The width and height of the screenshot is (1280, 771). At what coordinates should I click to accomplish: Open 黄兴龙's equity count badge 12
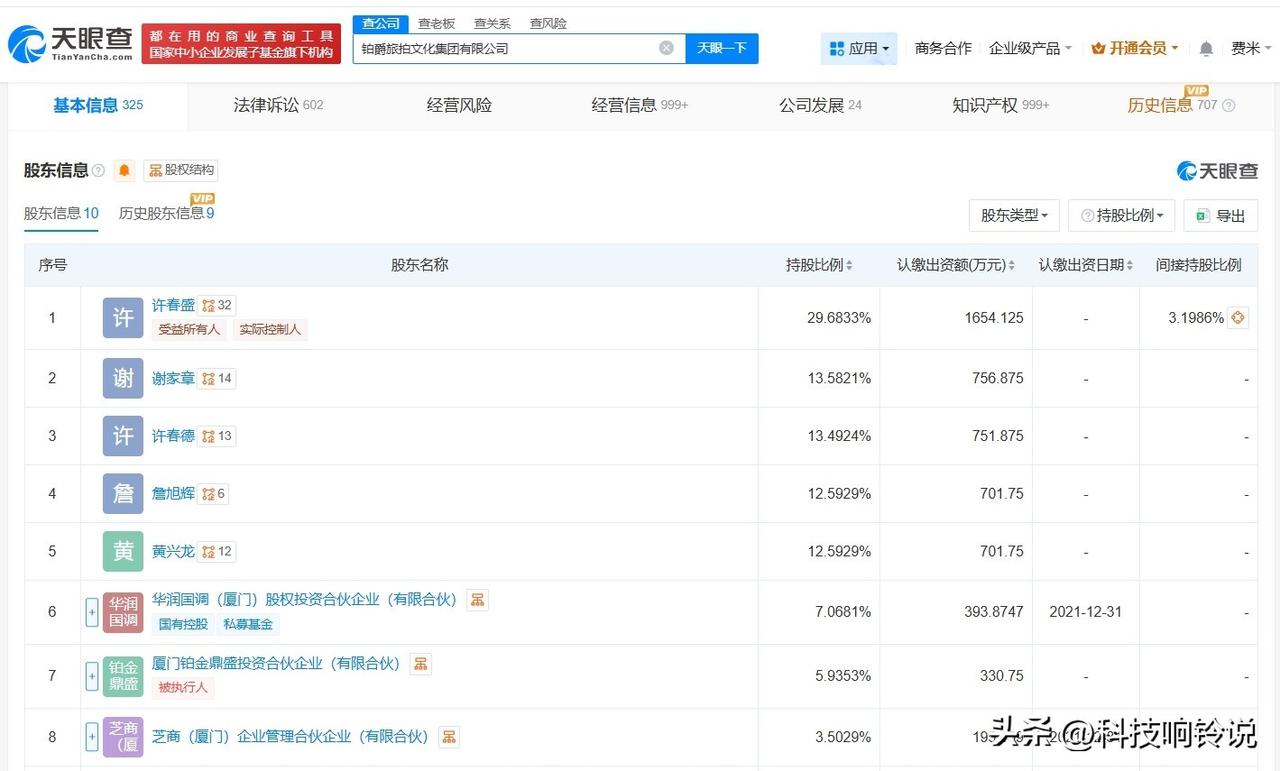217,551
